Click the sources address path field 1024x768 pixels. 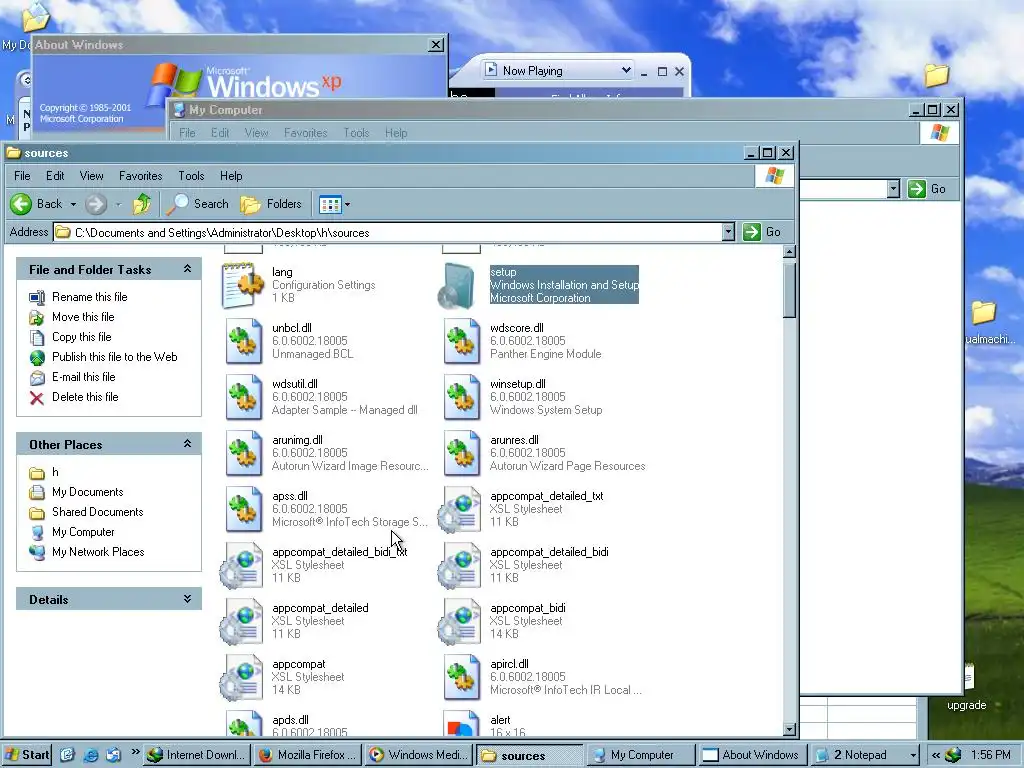[388, 232]
